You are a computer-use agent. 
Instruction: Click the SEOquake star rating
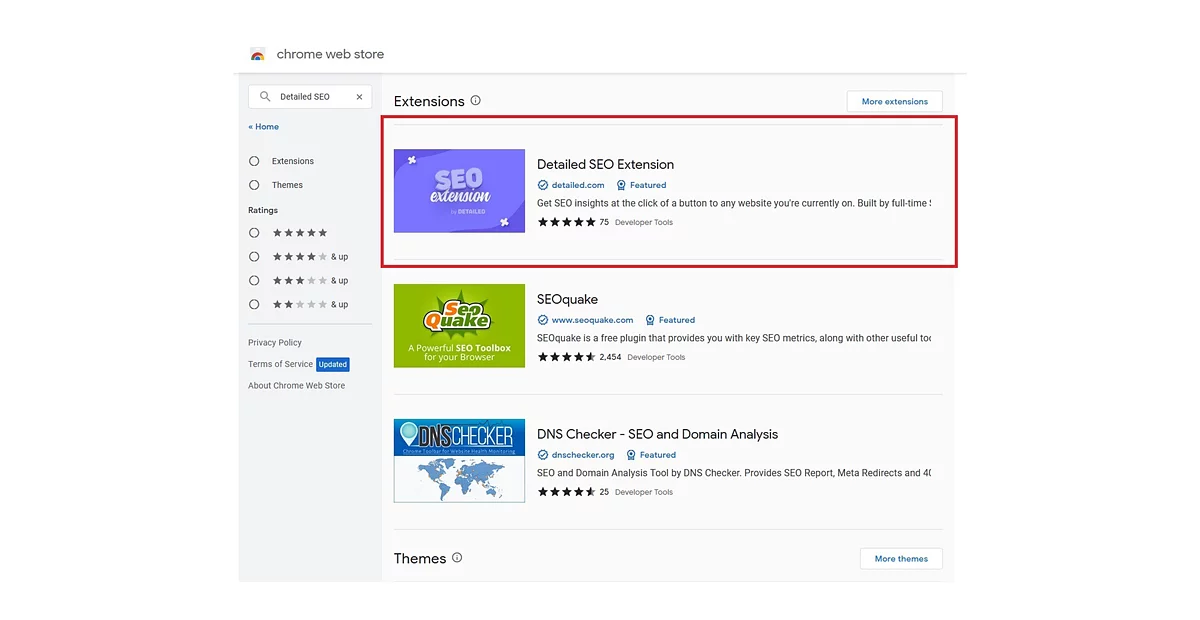567,357
